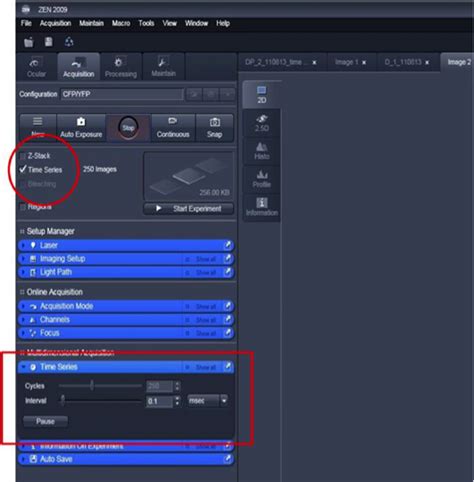Expand the Channels panel

(23, 320)
